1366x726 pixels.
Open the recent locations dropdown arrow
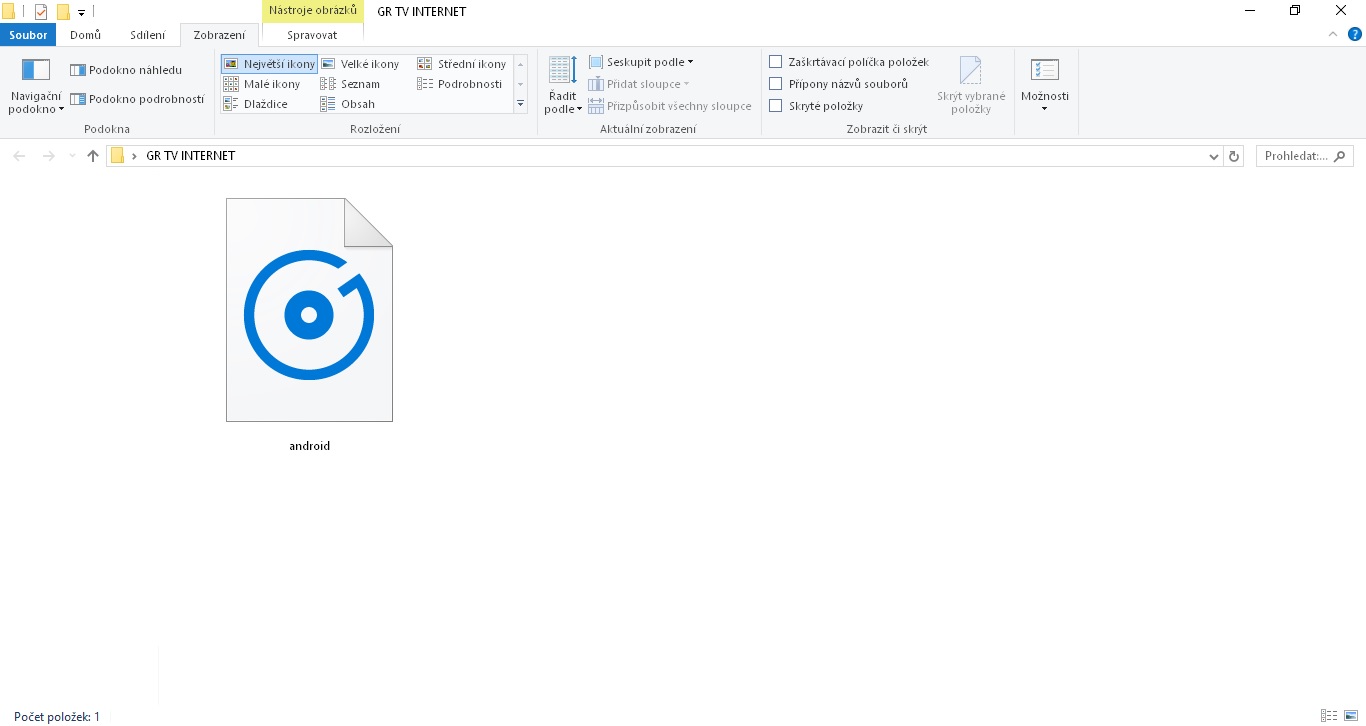(72, 156)
